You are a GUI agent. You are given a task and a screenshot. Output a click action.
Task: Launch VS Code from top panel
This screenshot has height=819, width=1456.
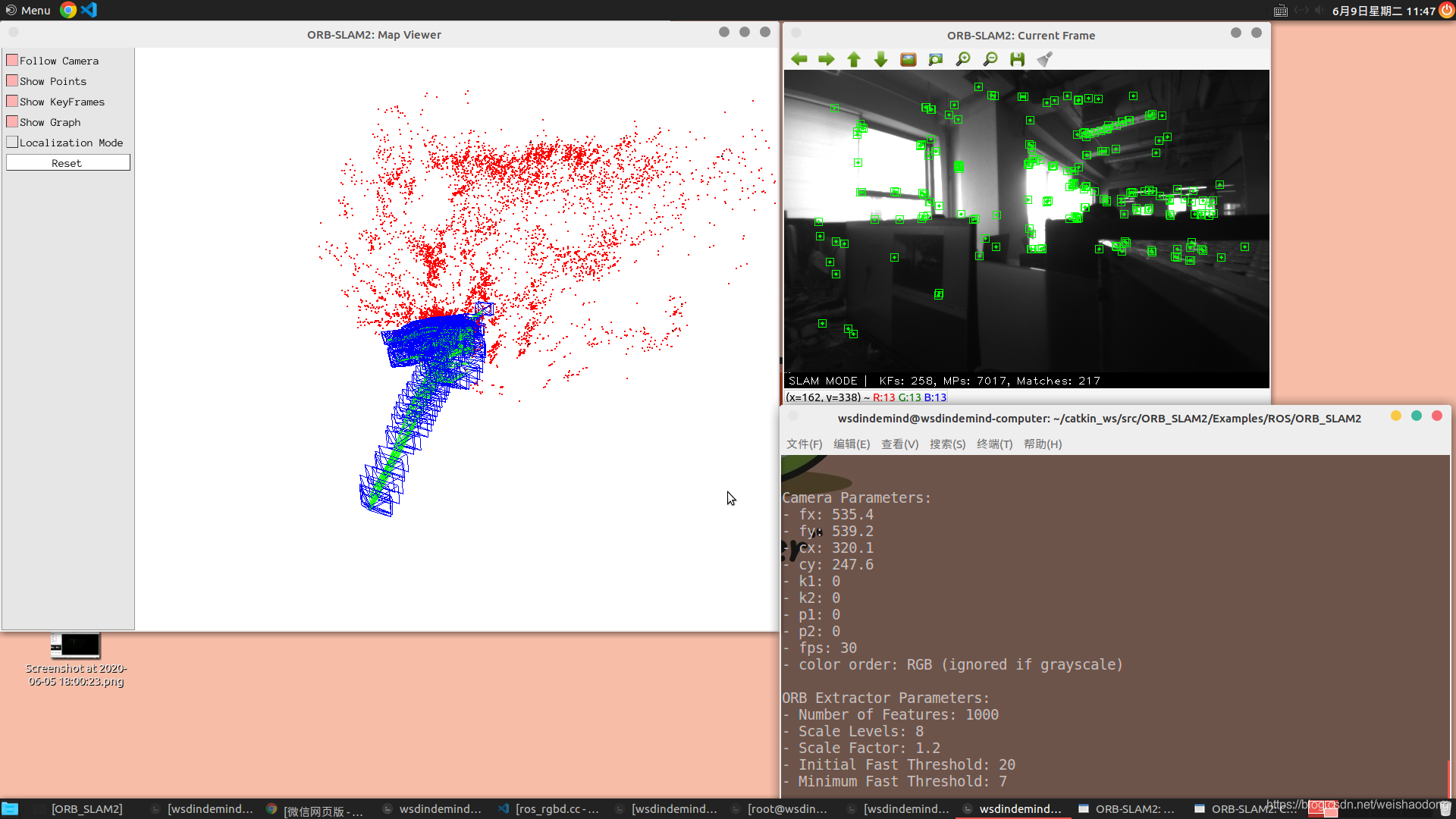[x=89, y=10]
